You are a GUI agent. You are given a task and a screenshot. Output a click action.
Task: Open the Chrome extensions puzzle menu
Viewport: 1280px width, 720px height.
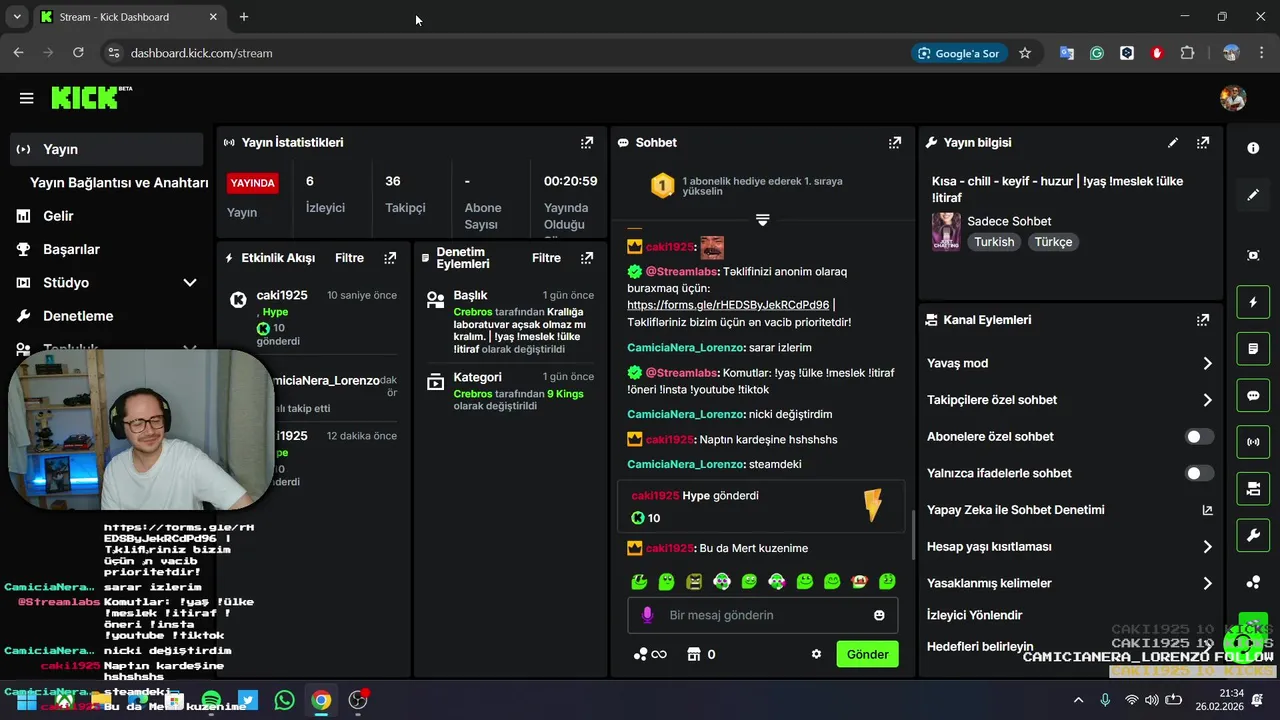point(1188,53)
